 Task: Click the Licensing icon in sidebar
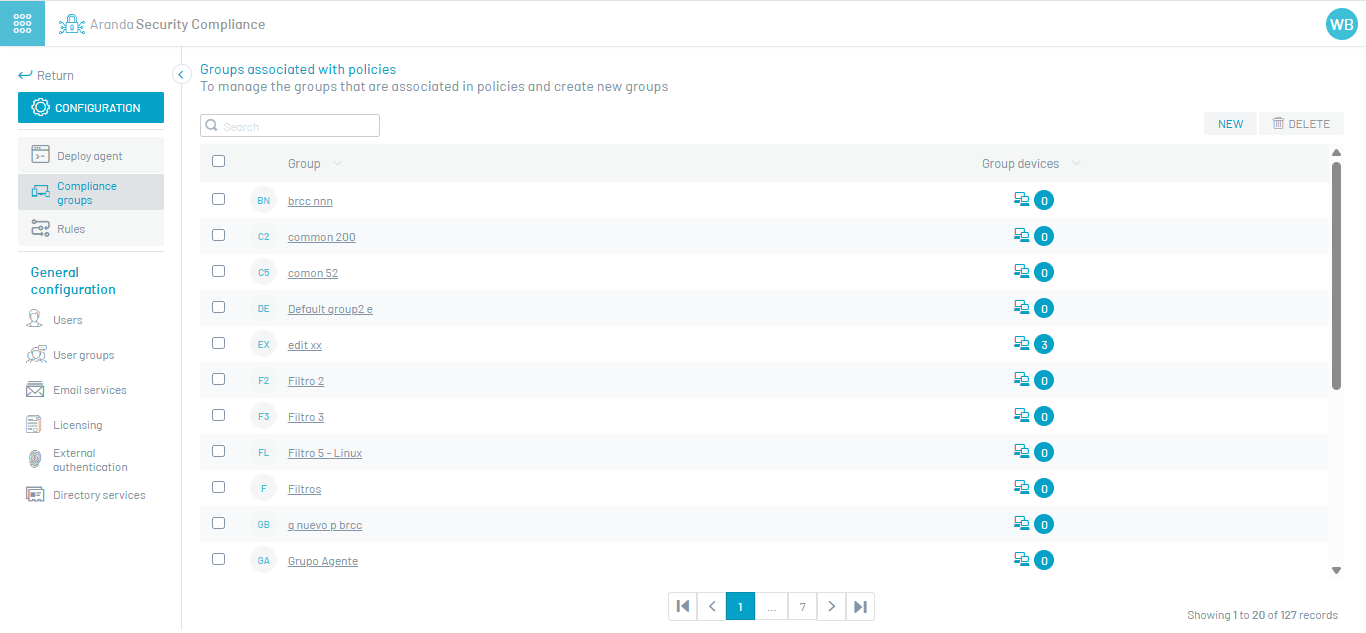pyautogui.click(x=35, y=425)
